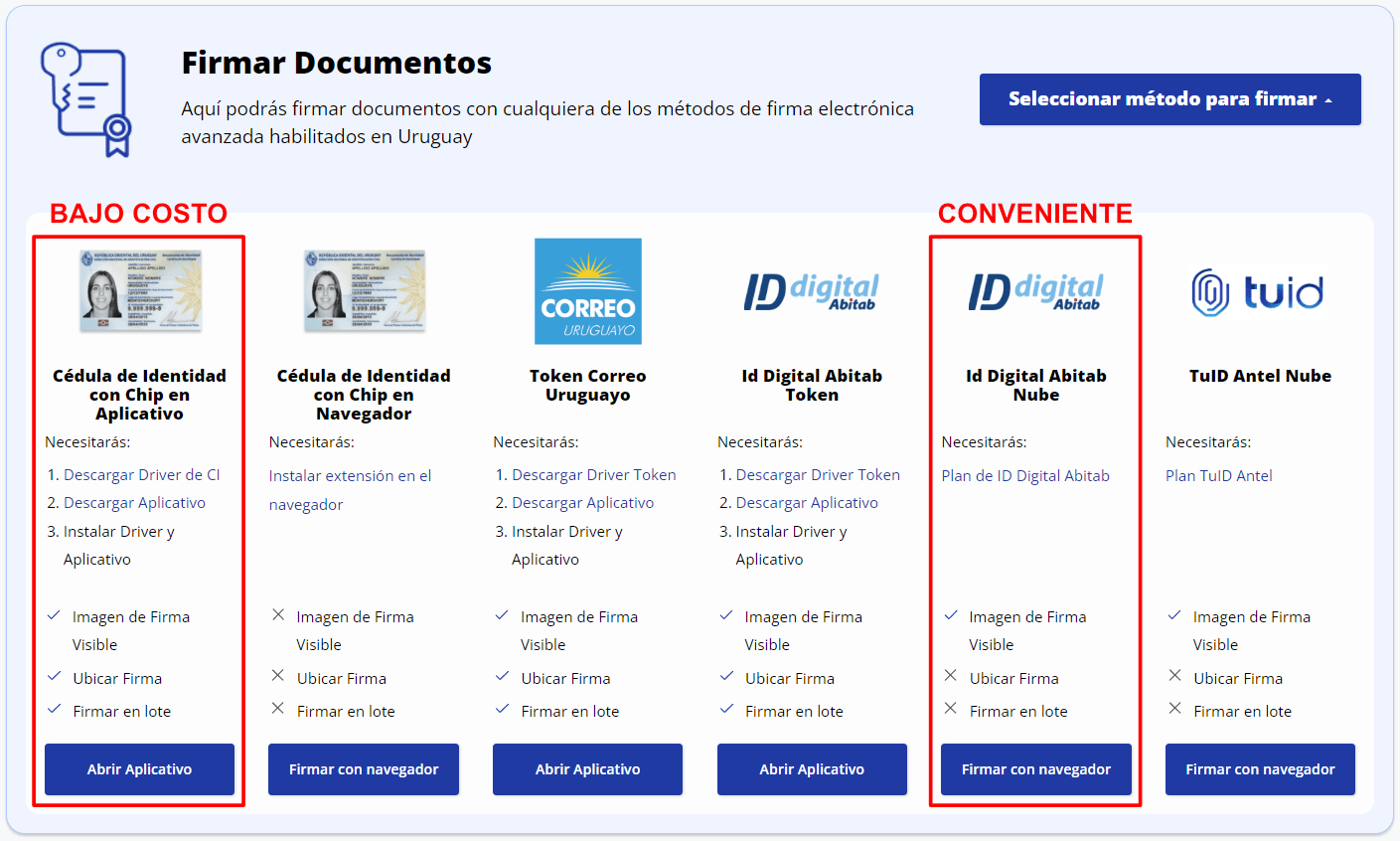The width and height of the screenshot is (1400, 841).
Task: Open the Descargar Driver de CI link
Action: tap(142, 475)
